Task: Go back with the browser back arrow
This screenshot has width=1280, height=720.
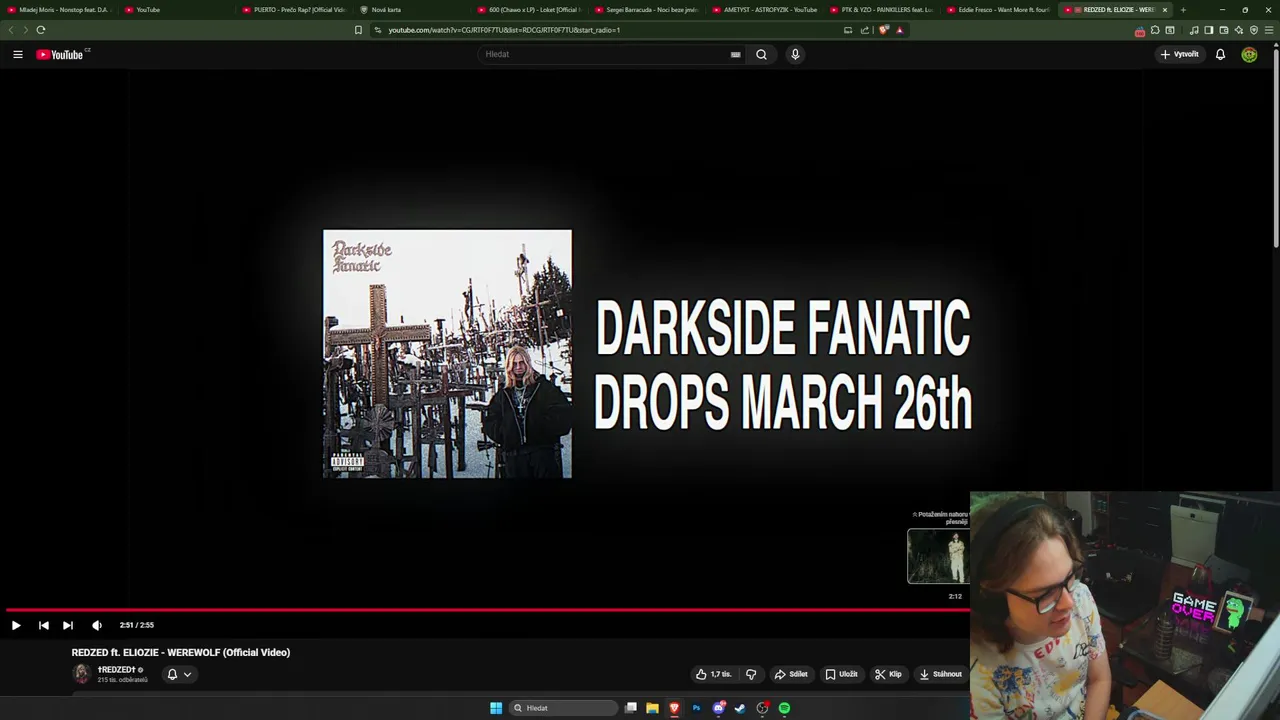Action: [x=11, y=30]
